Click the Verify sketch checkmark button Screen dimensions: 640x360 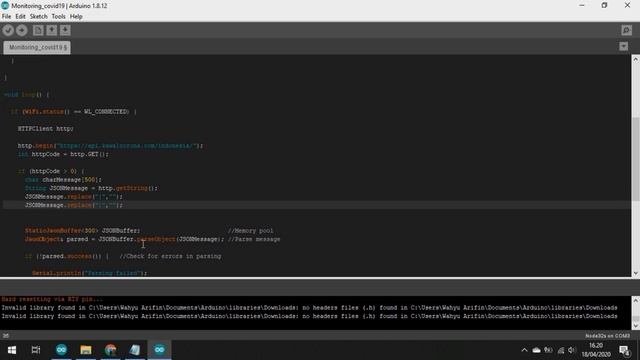click(8, 30)
